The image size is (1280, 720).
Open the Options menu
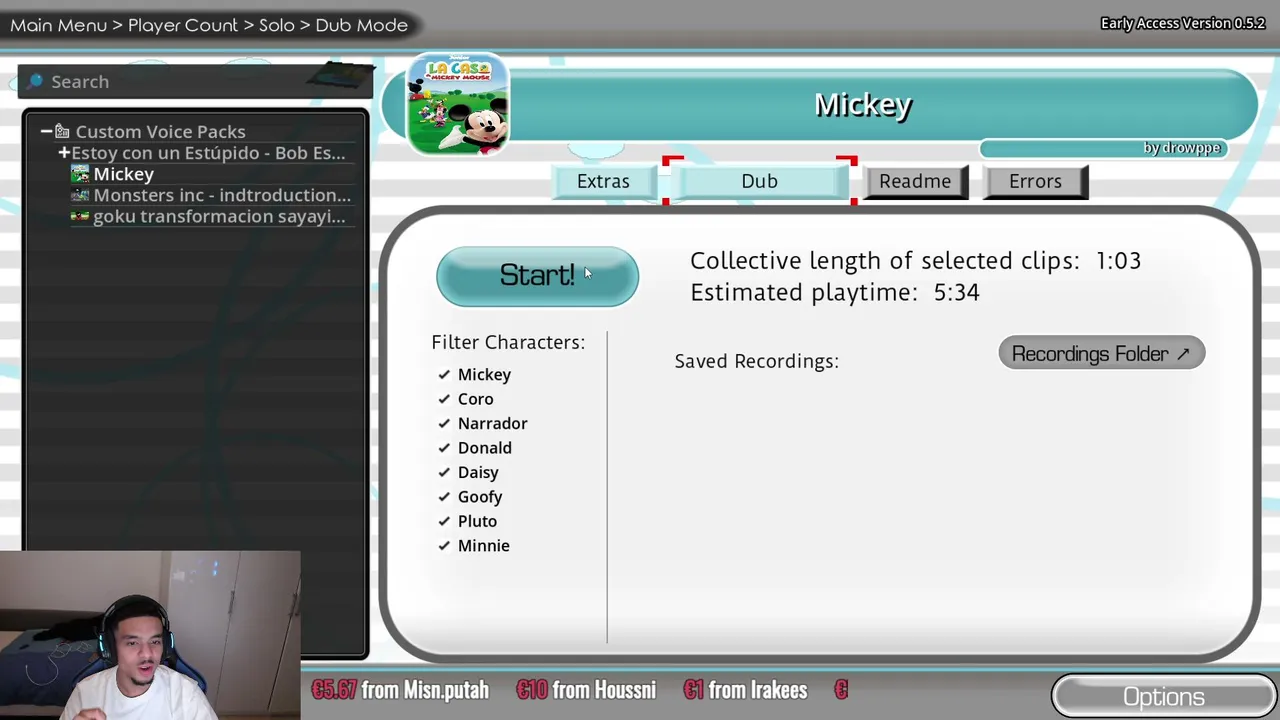[1164, 697]
